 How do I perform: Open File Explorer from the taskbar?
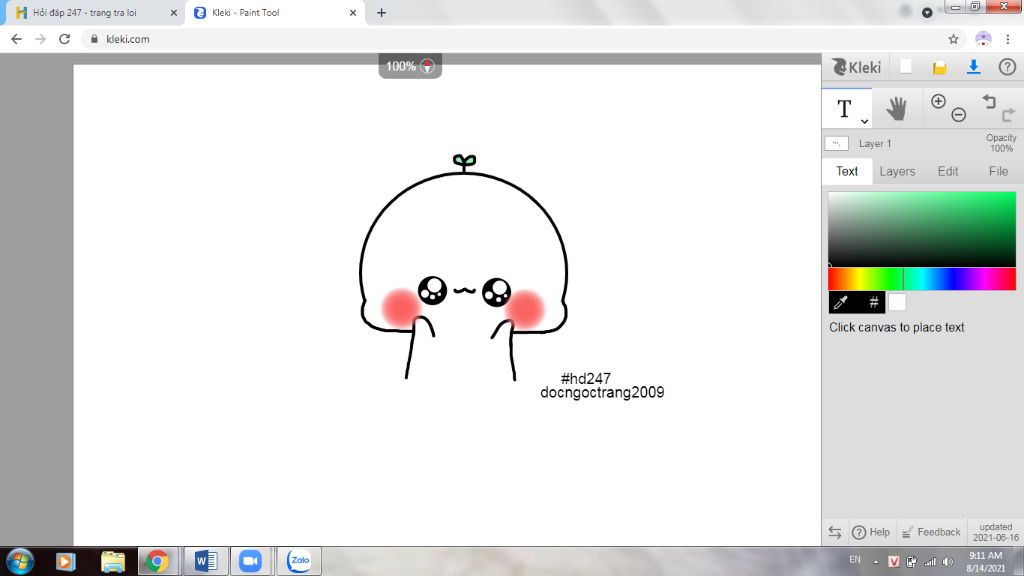pyautogui.click(x=112, y=561)
